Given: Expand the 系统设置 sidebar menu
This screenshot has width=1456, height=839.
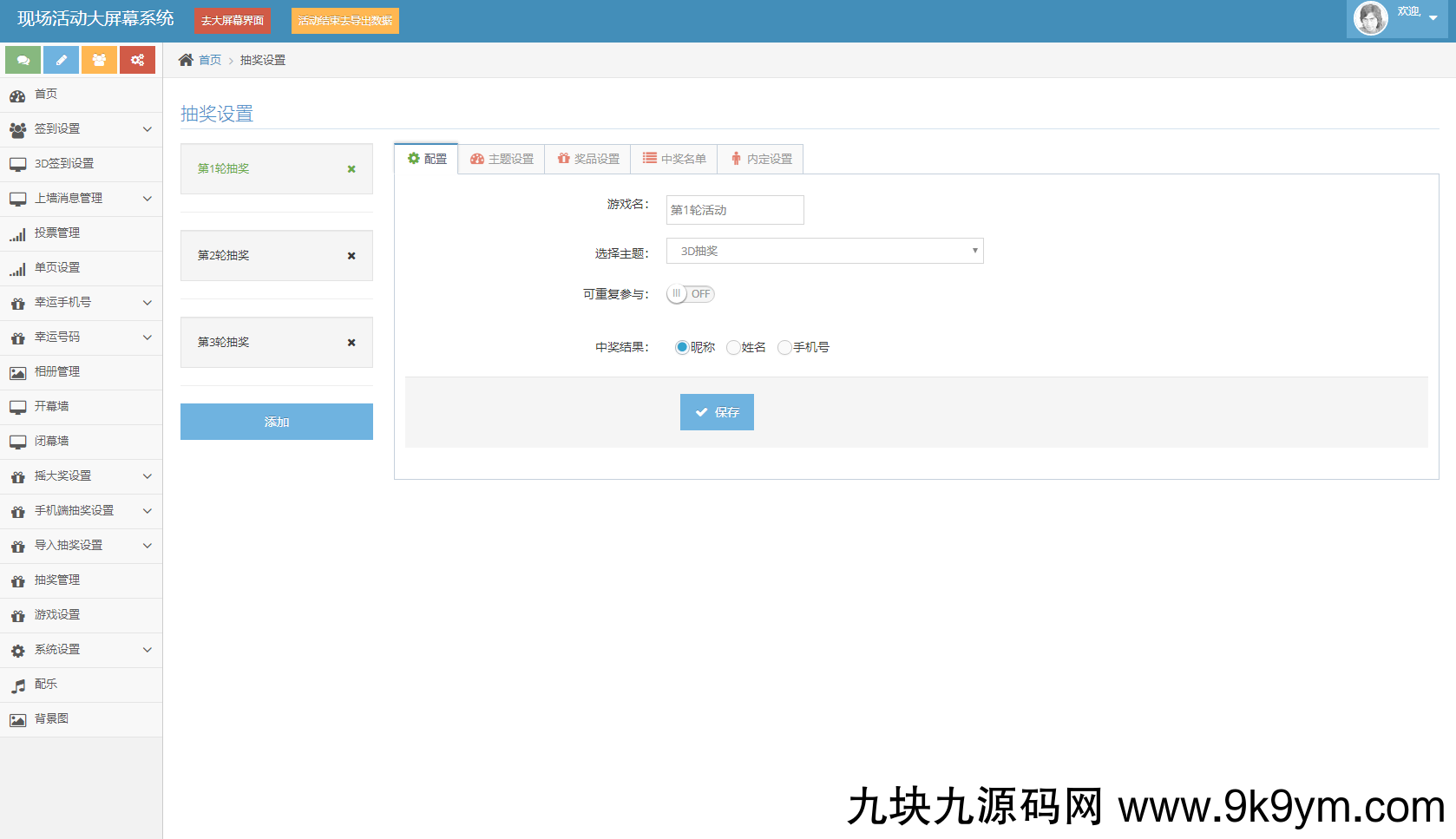Looking at the screenshot, I should 81,650.
